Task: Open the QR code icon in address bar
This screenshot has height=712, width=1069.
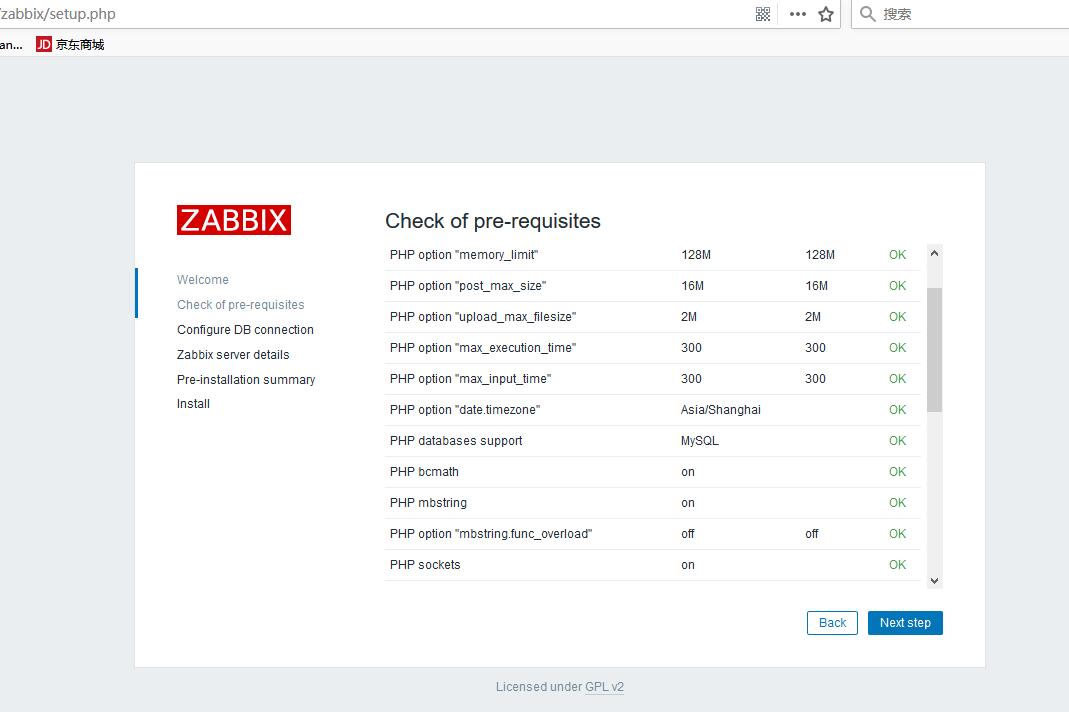Action: (763, 14)
